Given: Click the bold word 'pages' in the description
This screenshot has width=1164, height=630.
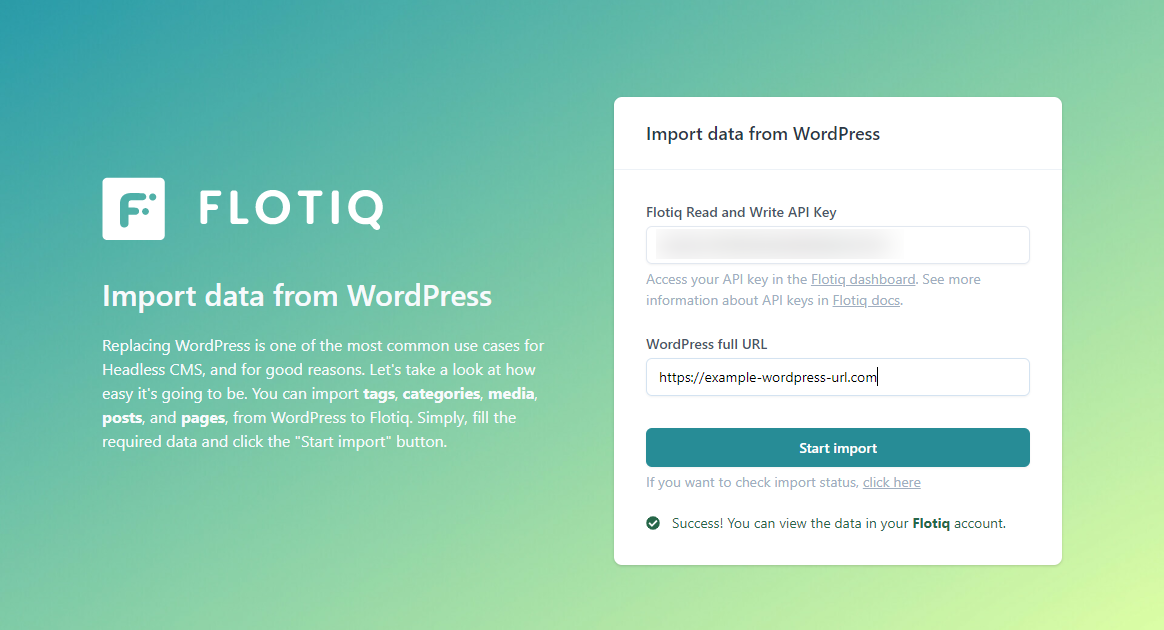Looking at the screenshot, I should [203, 418].
